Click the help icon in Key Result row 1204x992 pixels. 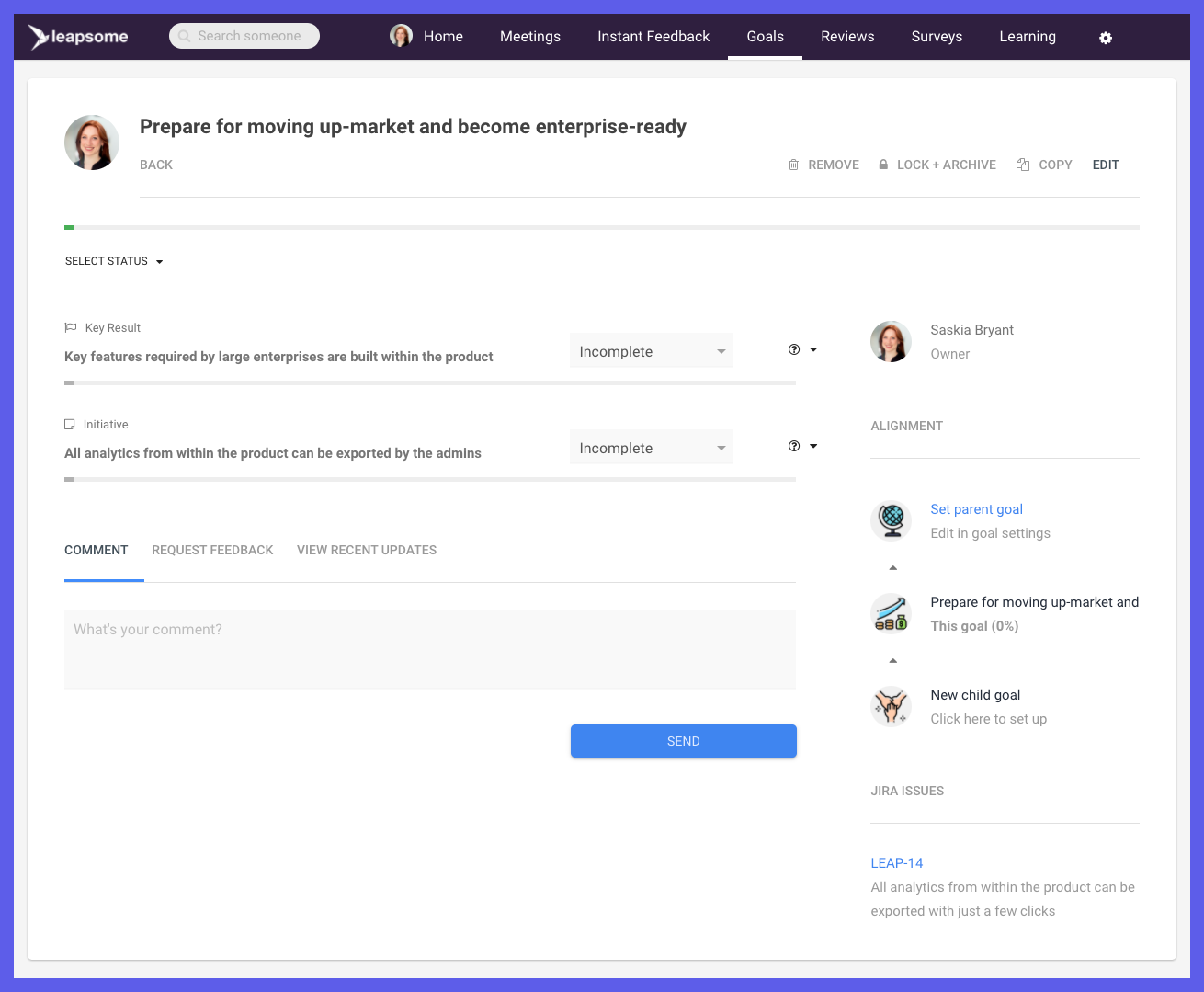pyautogui.click(x=794, y=349)
